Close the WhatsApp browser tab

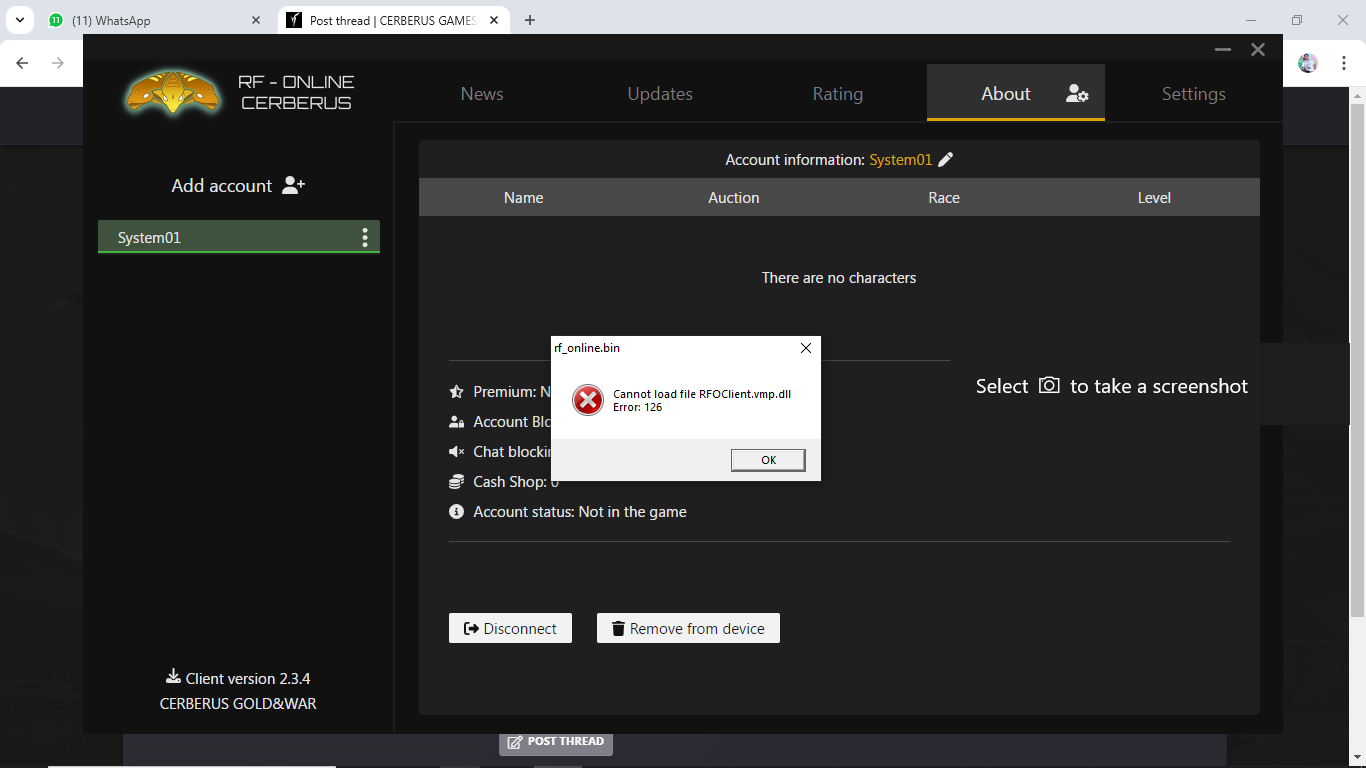(256, 20)
